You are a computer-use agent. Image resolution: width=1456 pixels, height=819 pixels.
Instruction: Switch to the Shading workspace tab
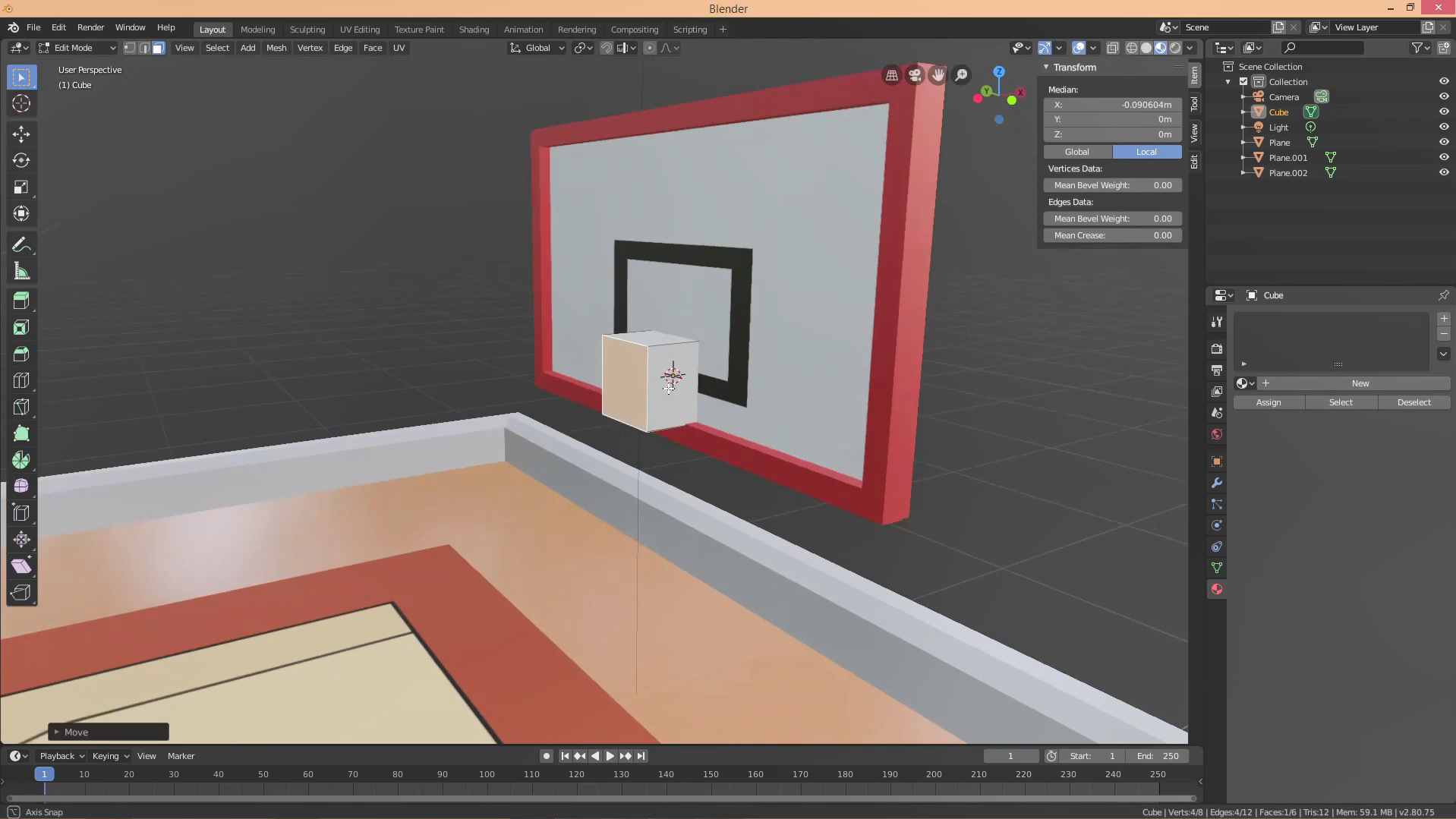pyautogui.click(x=474, y=30)
